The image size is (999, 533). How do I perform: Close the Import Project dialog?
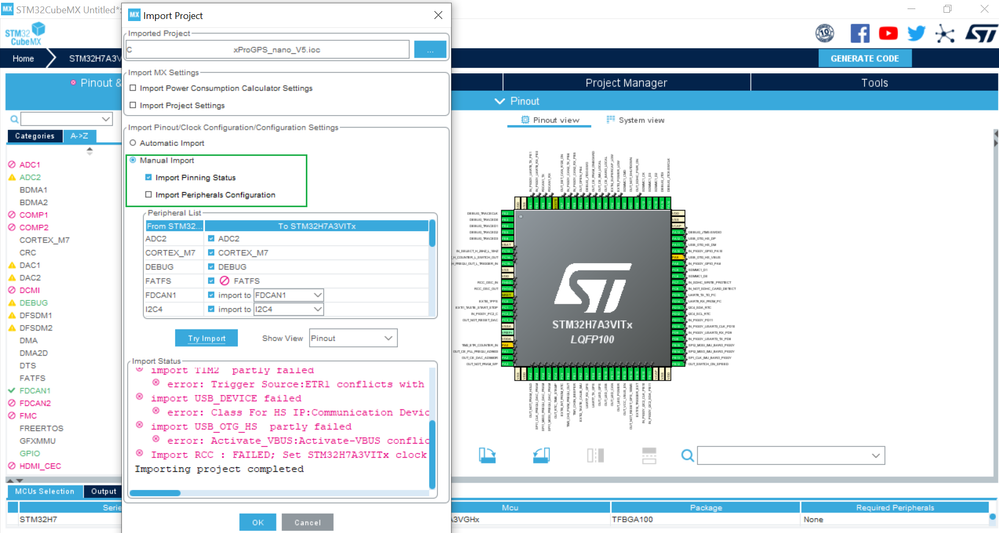pos(438,15)
